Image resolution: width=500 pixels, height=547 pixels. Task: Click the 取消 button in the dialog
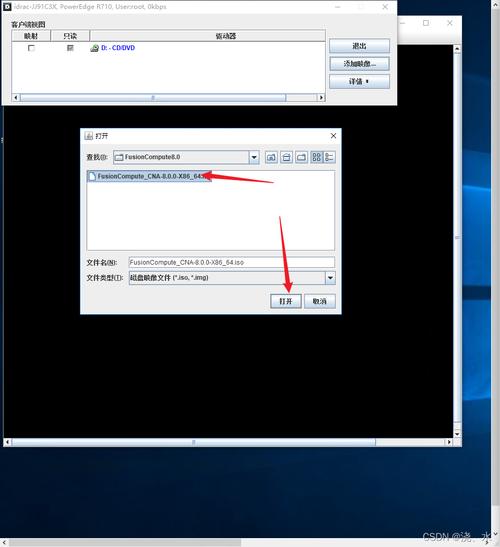pos(320,301)
